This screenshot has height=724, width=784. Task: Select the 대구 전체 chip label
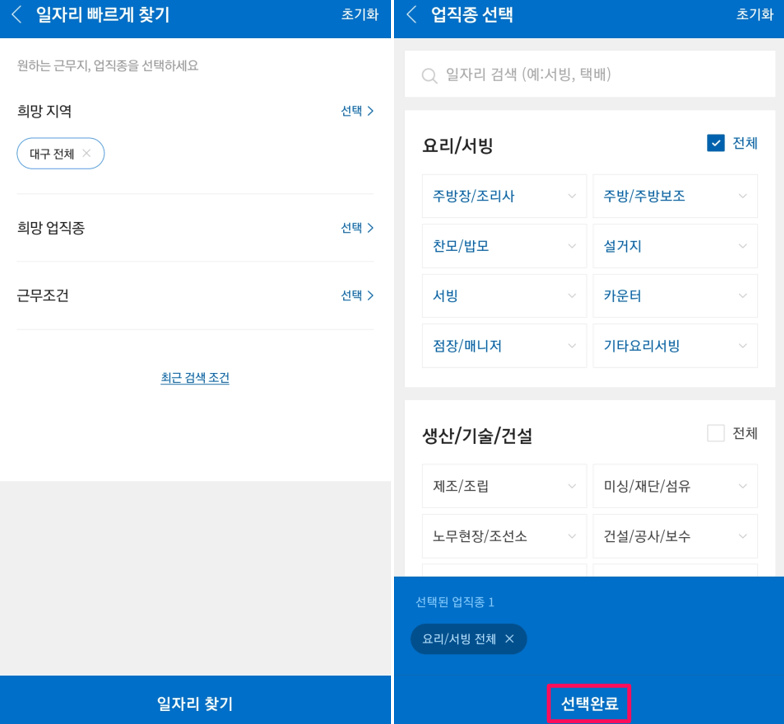[52, 154]
